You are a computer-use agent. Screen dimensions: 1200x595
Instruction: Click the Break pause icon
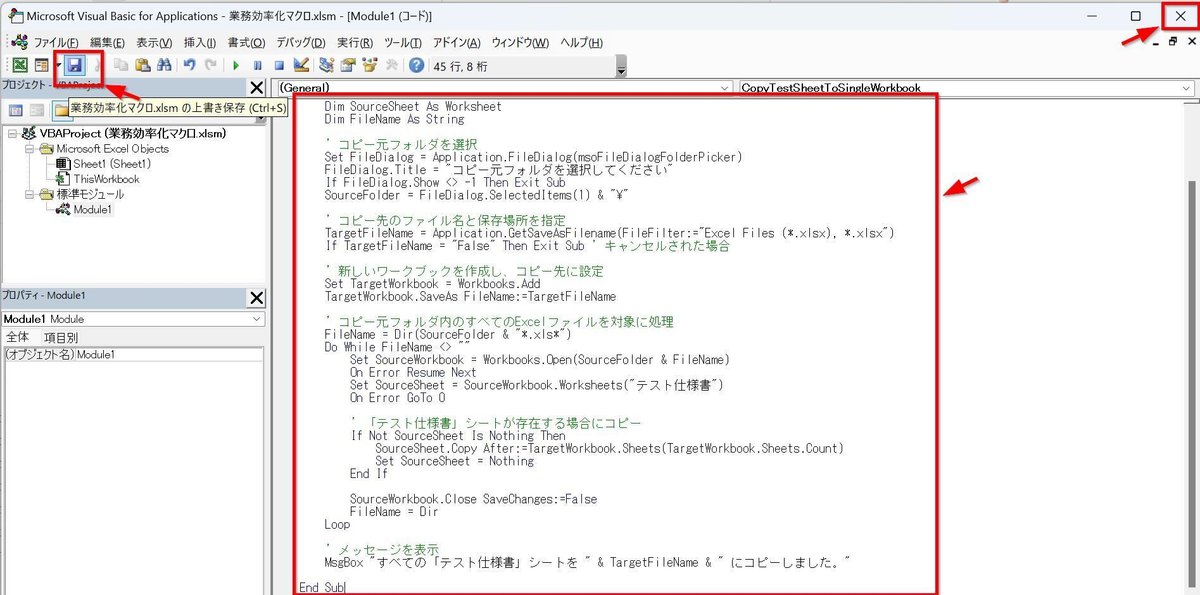click(x=258, y=65)
